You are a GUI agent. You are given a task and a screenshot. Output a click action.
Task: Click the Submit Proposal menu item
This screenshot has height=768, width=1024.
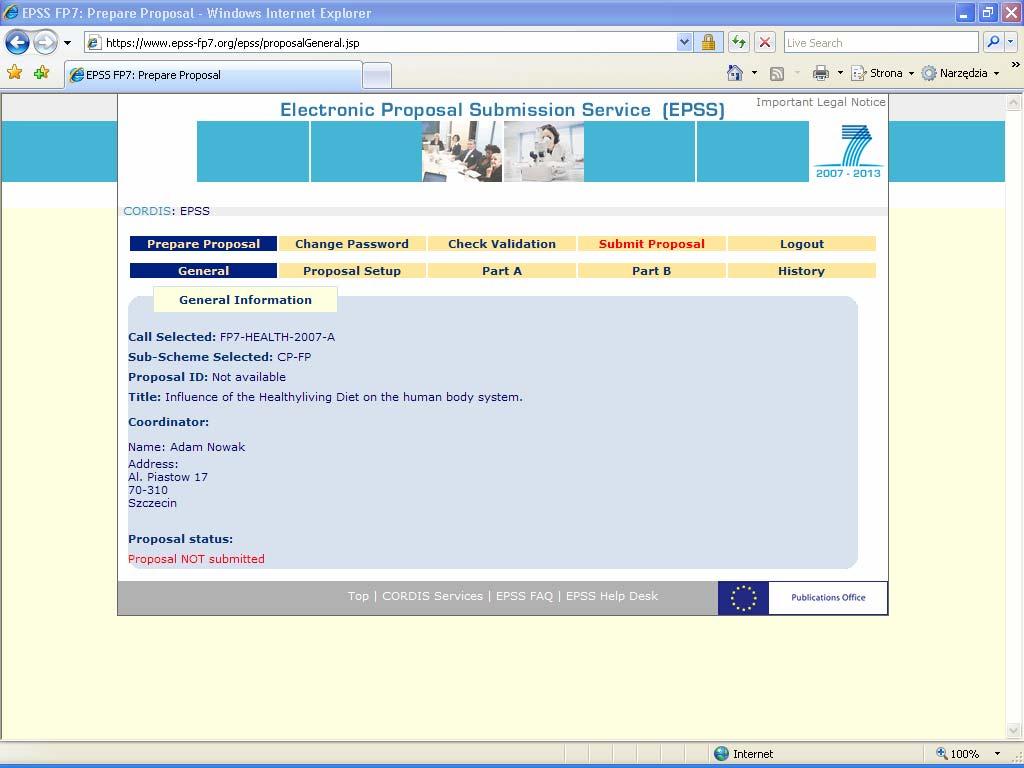pos(651,244)
